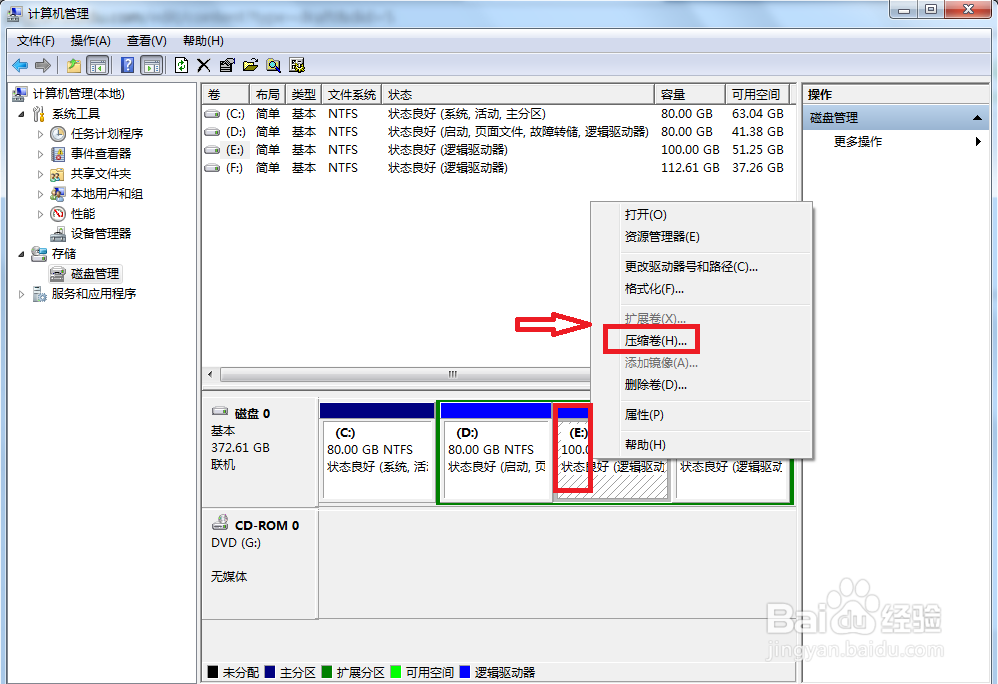Screen dimensions: 998x684
Task: Click the open folder toolbar icon
Action: pos(249,64)
